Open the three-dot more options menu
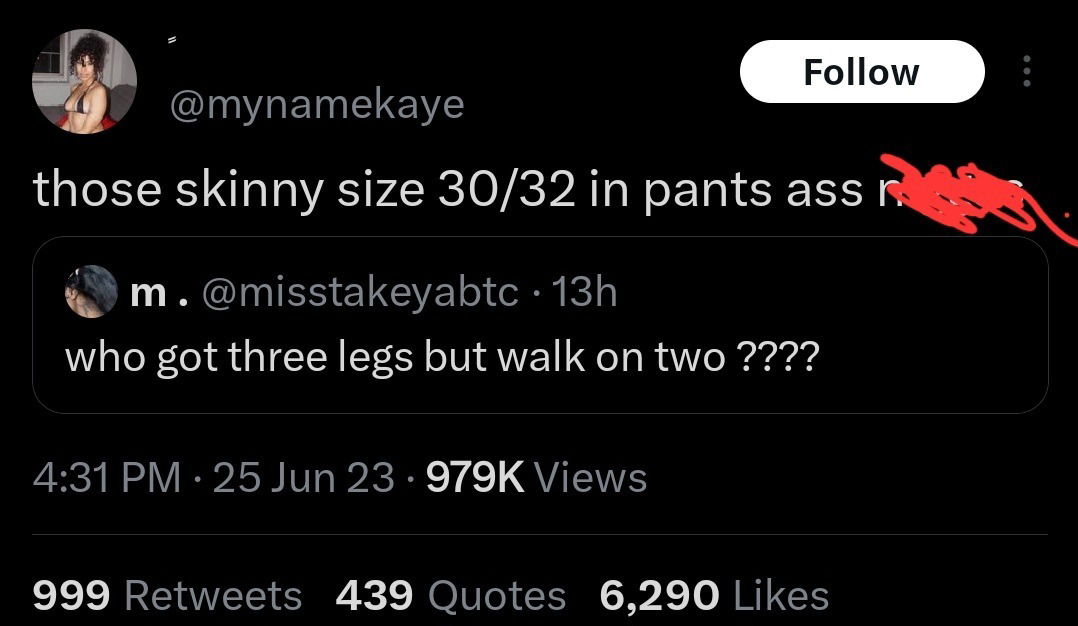The width and height of the screenshot is (1078, 626). [1026, 71]
